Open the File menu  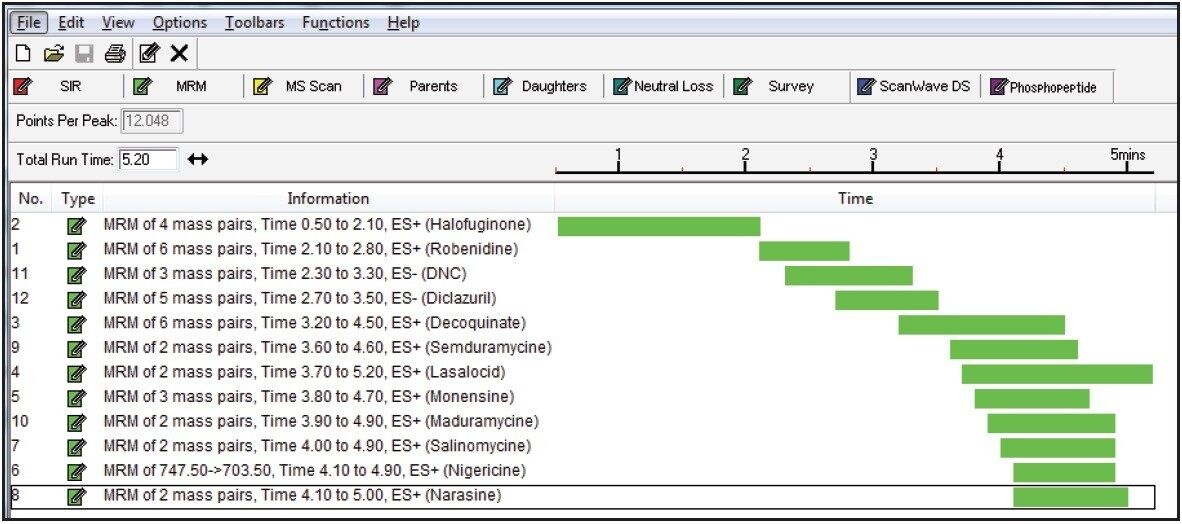pos(29,23)
